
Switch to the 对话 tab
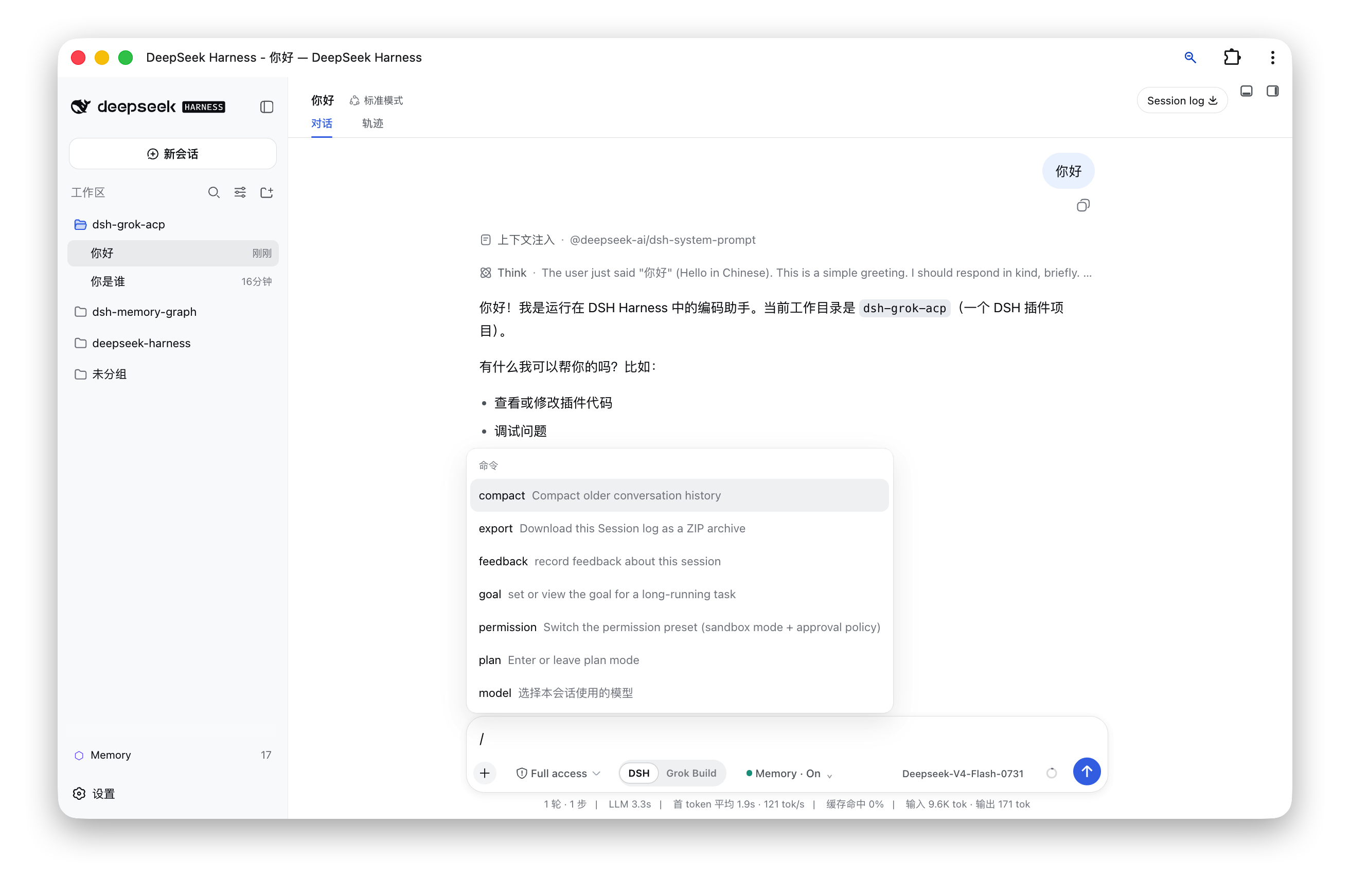click(x=321, y=123)
